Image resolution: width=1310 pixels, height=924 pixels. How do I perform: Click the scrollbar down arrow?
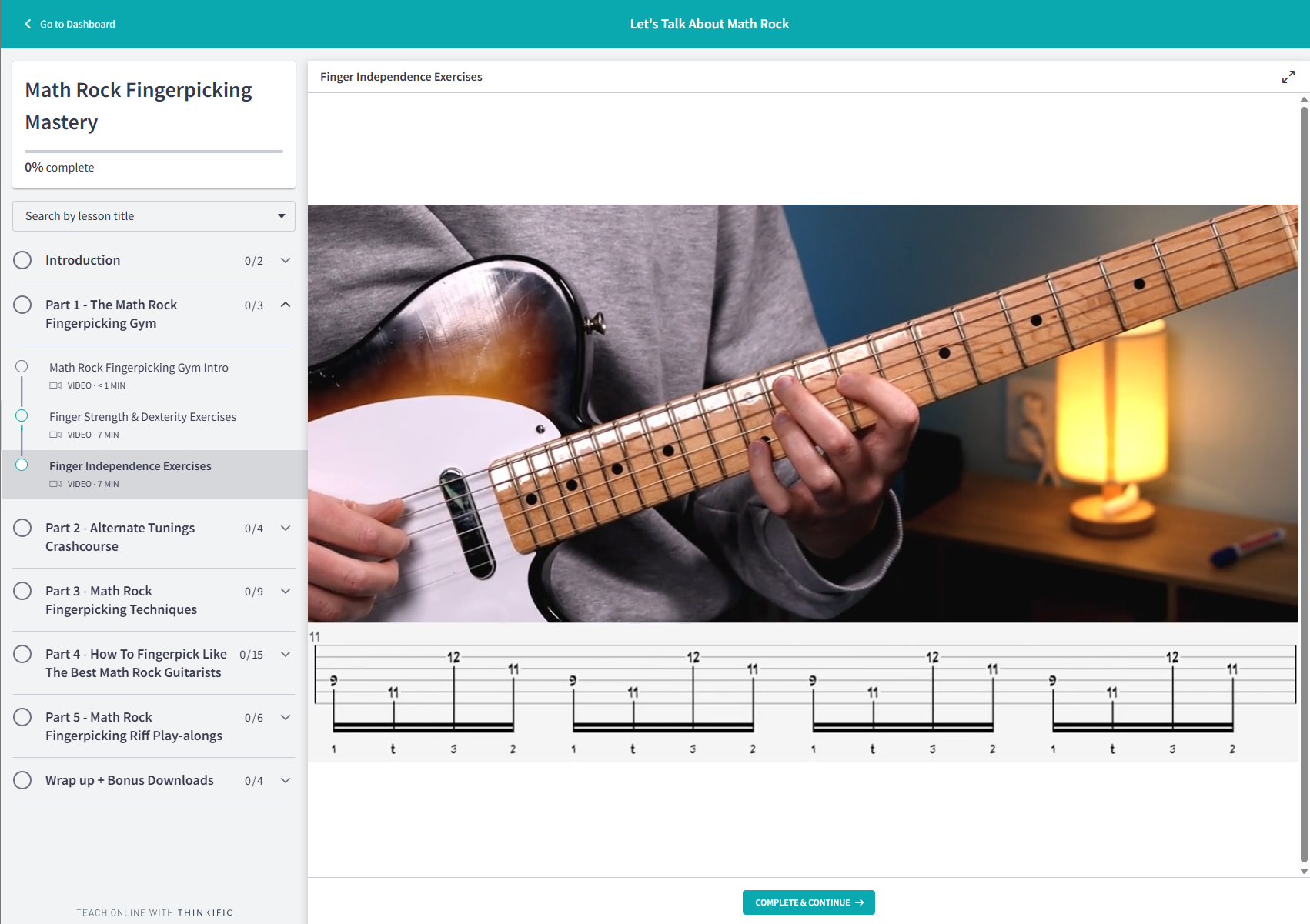pyautogui.click(x=1304, y=871)
